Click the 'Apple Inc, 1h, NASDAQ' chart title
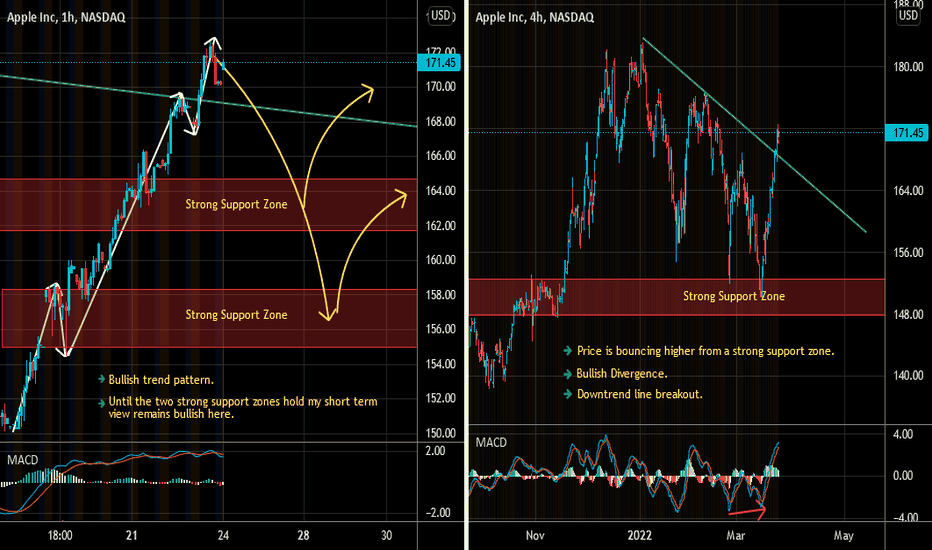This screenshot has height=550, width=932. click(66, 17)
